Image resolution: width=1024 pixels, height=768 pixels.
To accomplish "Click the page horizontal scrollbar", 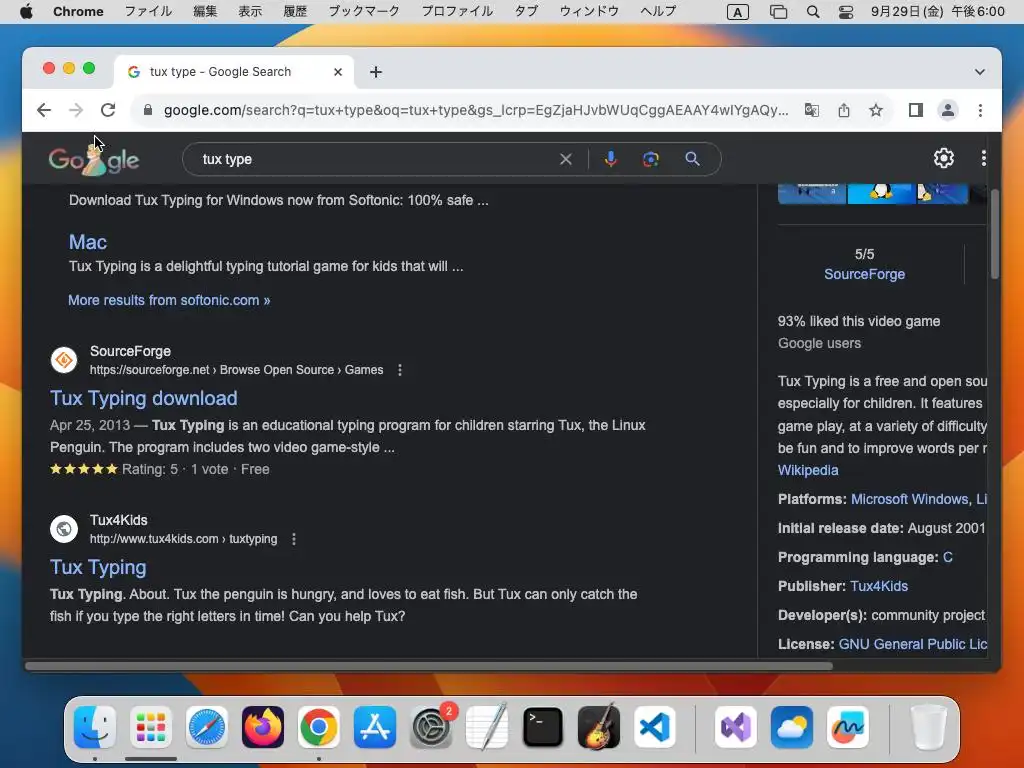I will [428, 666].
